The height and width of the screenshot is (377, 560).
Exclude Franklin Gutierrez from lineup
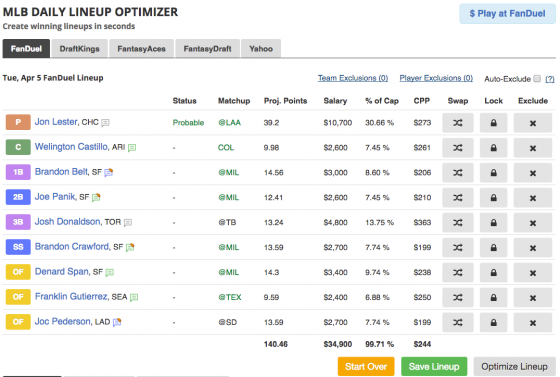point(532,298)
